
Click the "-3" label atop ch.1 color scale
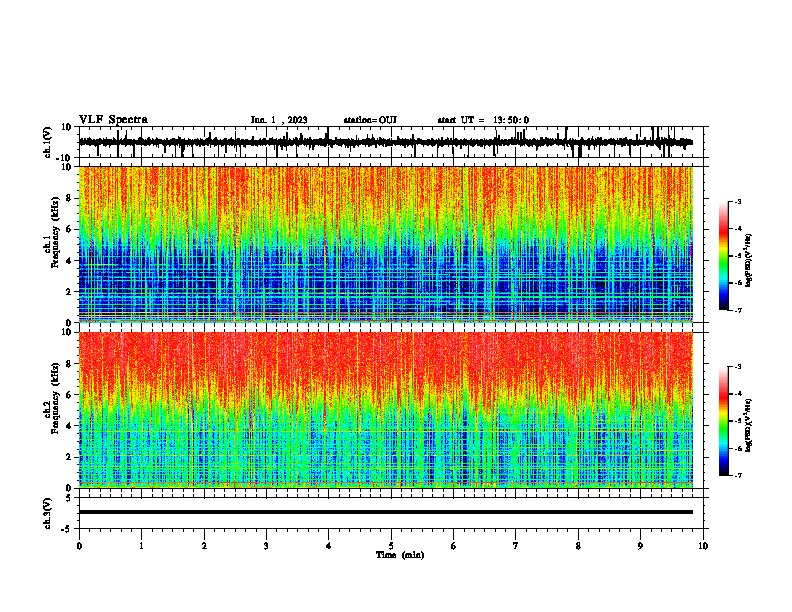pyautogui.click(x=738, y=201)
